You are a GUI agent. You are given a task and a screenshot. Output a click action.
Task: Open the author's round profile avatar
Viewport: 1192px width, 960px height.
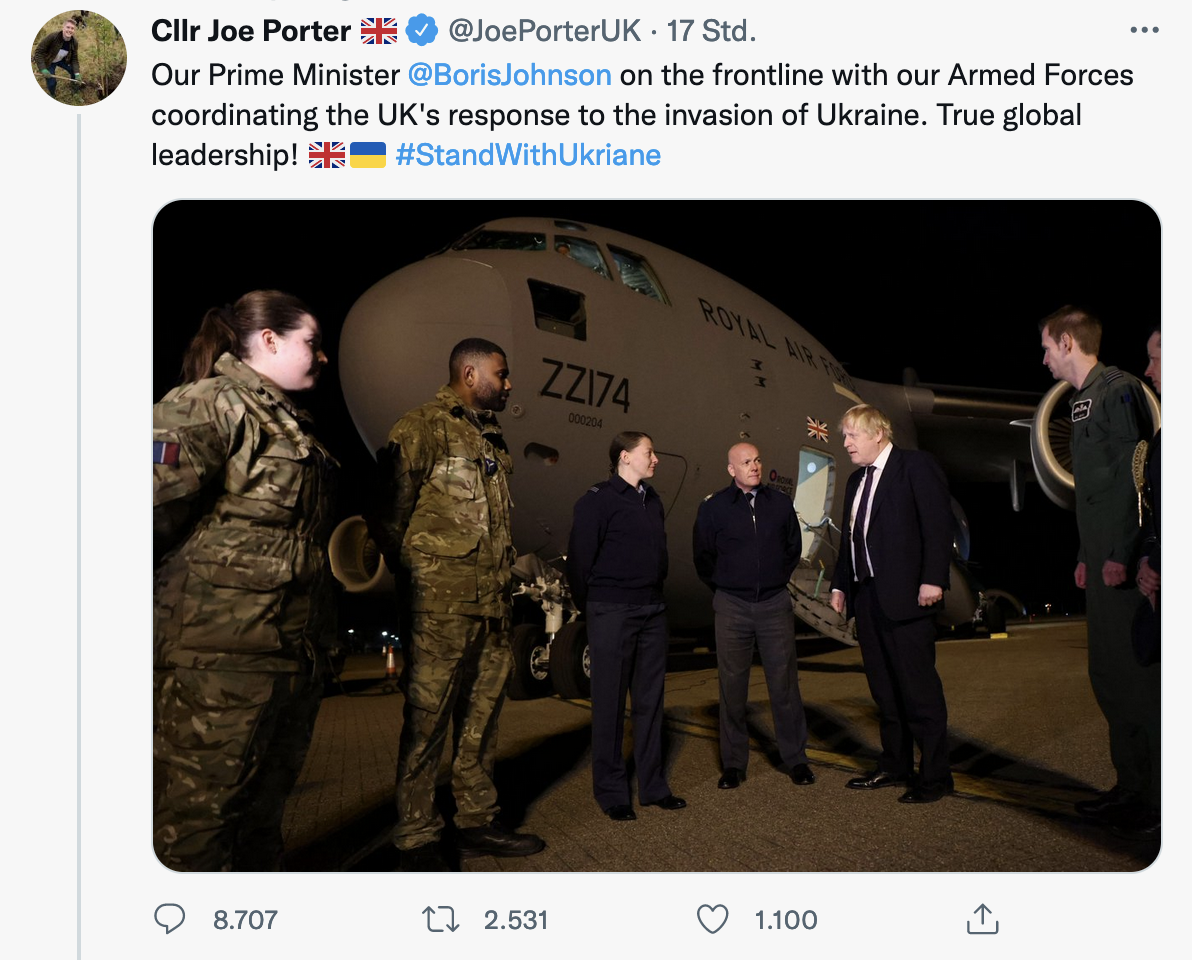[79, 58]
